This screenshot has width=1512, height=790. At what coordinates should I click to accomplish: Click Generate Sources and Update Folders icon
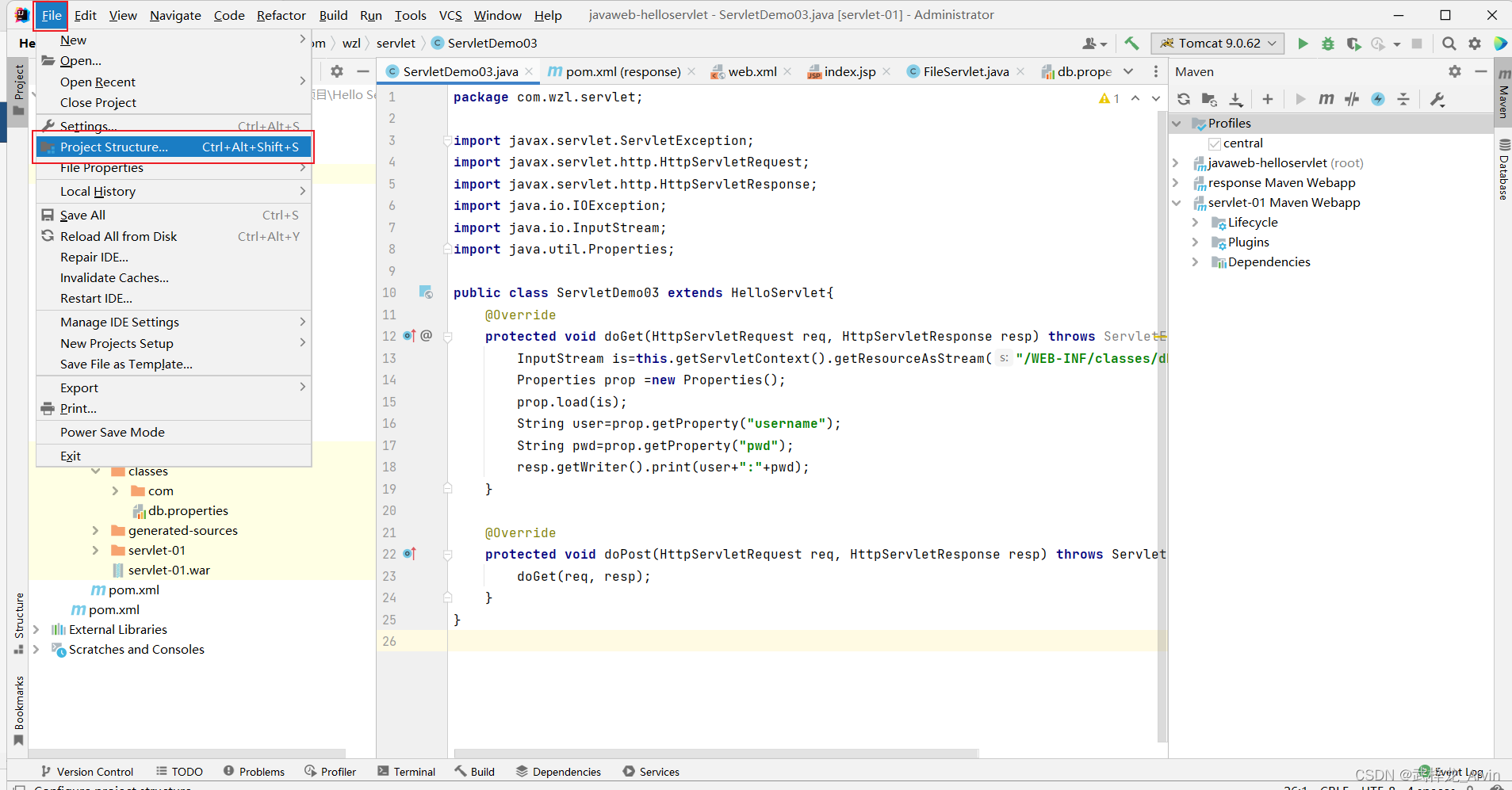1209,99
